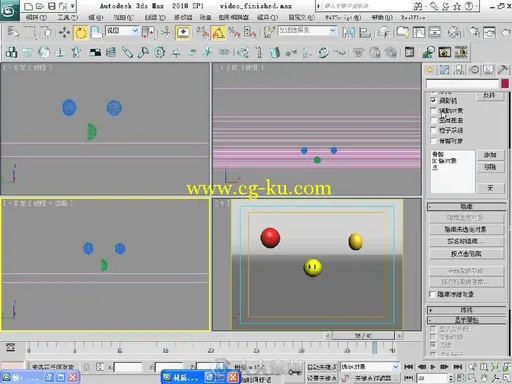Screen dimensions: 512x384
Task: Click the current frame spinner arrows
Action: 451,378
